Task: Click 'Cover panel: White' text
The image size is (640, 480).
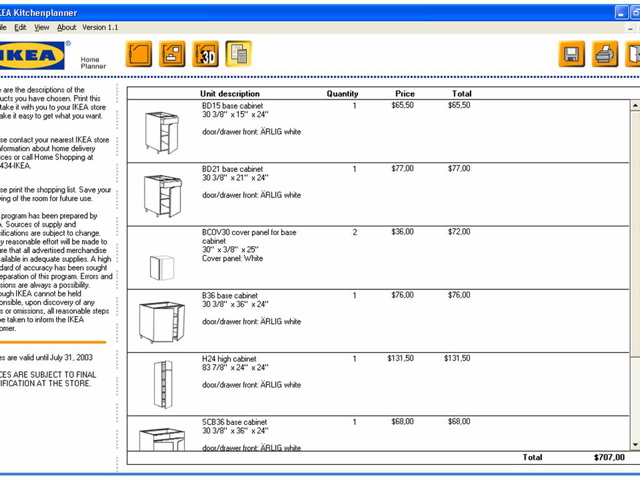Action: pyautogui.click(x=232, y=258)
